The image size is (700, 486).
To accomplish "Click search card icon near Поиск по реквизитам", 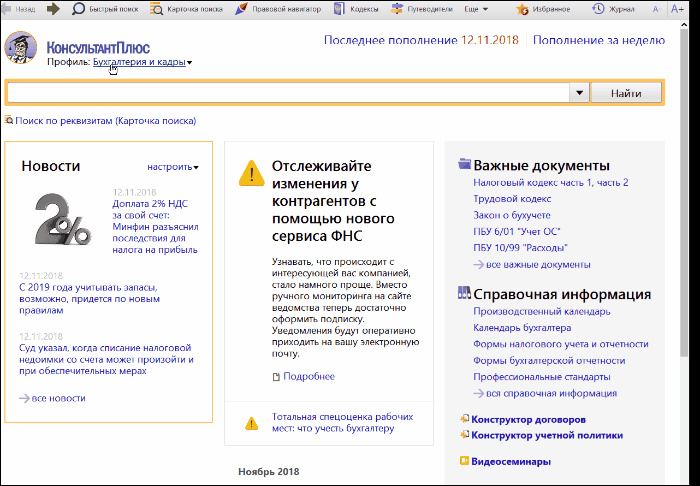I will 8,120.
